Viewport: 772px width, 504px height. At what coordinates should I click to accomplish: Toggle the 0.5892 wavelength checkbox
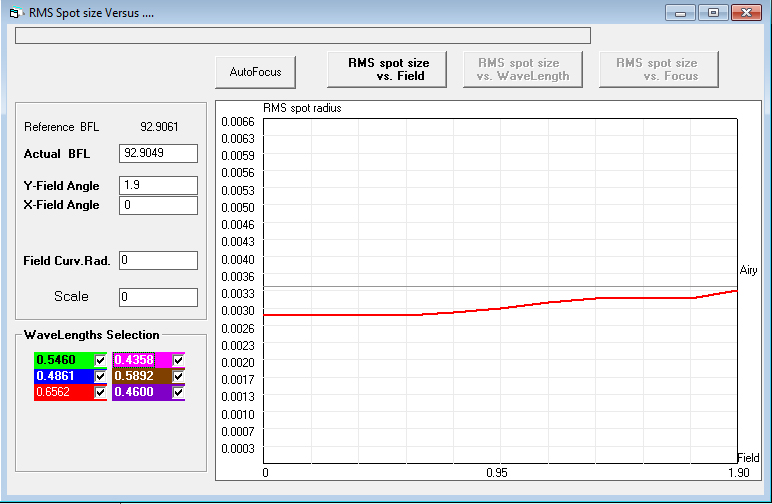pyautogui.click(x=178, y=377)
